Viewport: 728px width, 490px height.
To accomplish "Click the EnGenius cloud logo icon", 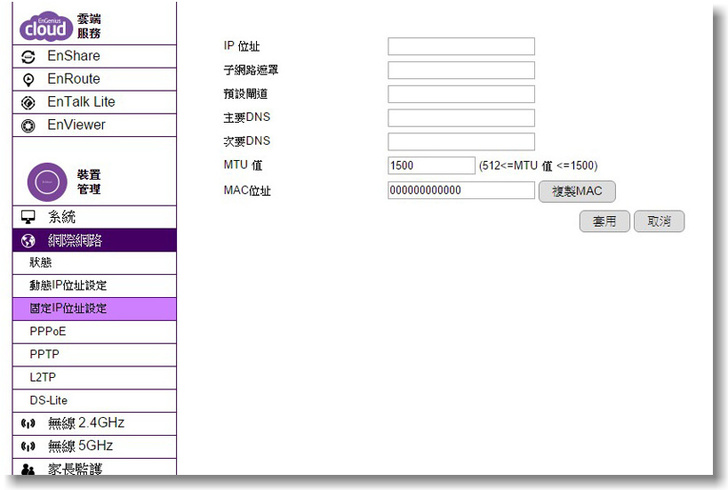I will (46, 26).
